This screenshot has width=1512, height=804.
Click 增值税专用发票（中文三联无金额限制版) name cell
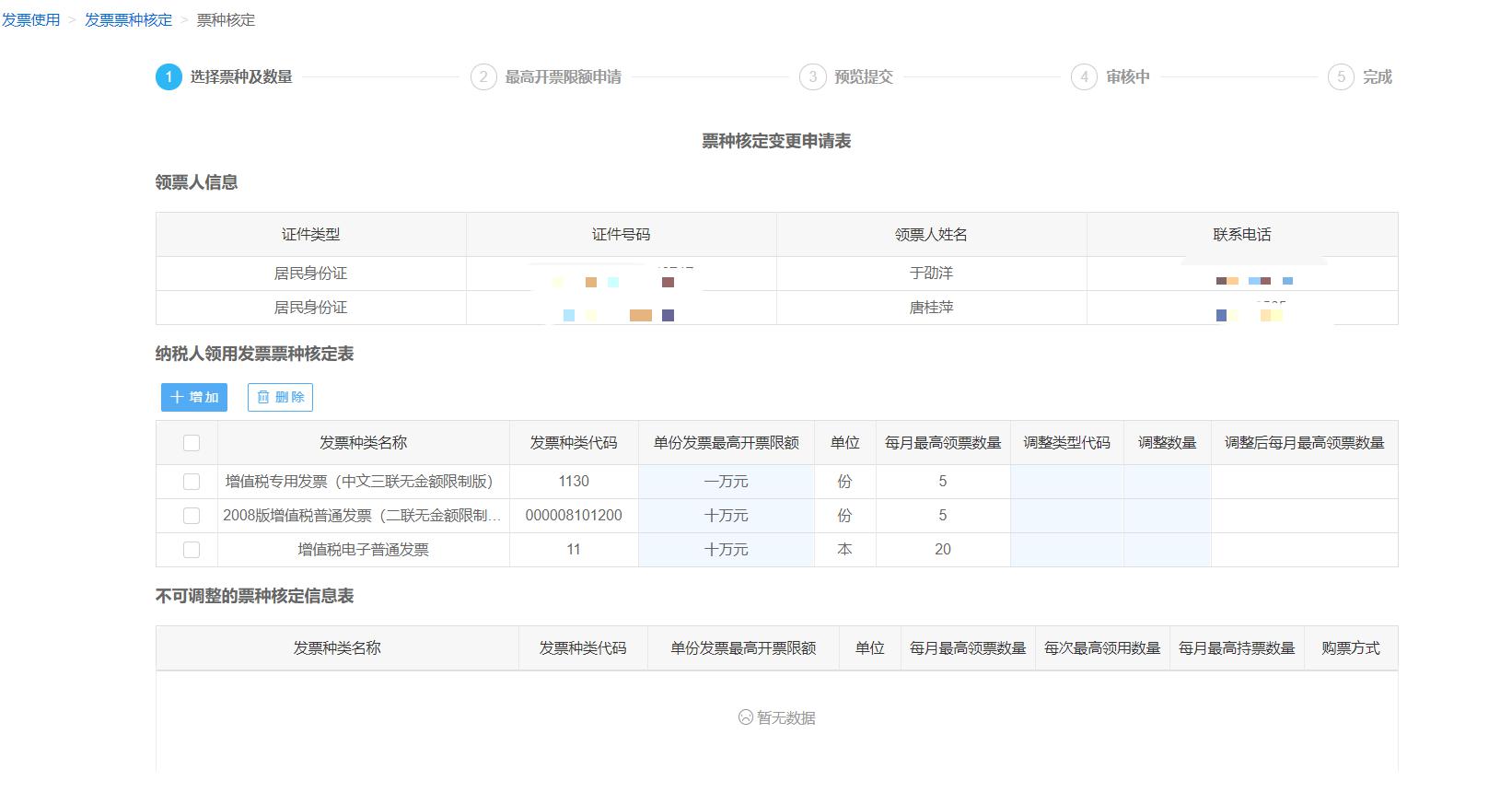(x=363, y=482)
